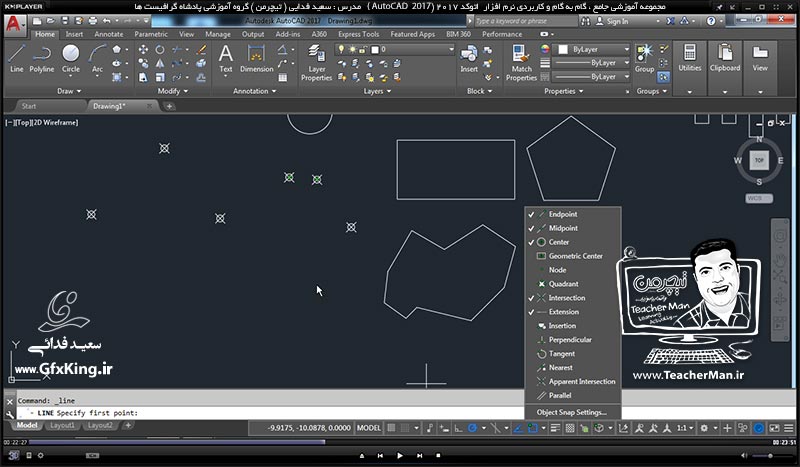Screen dimensions: 800x467
Task: Activate Match Properties tool
Action: point(521,62)
